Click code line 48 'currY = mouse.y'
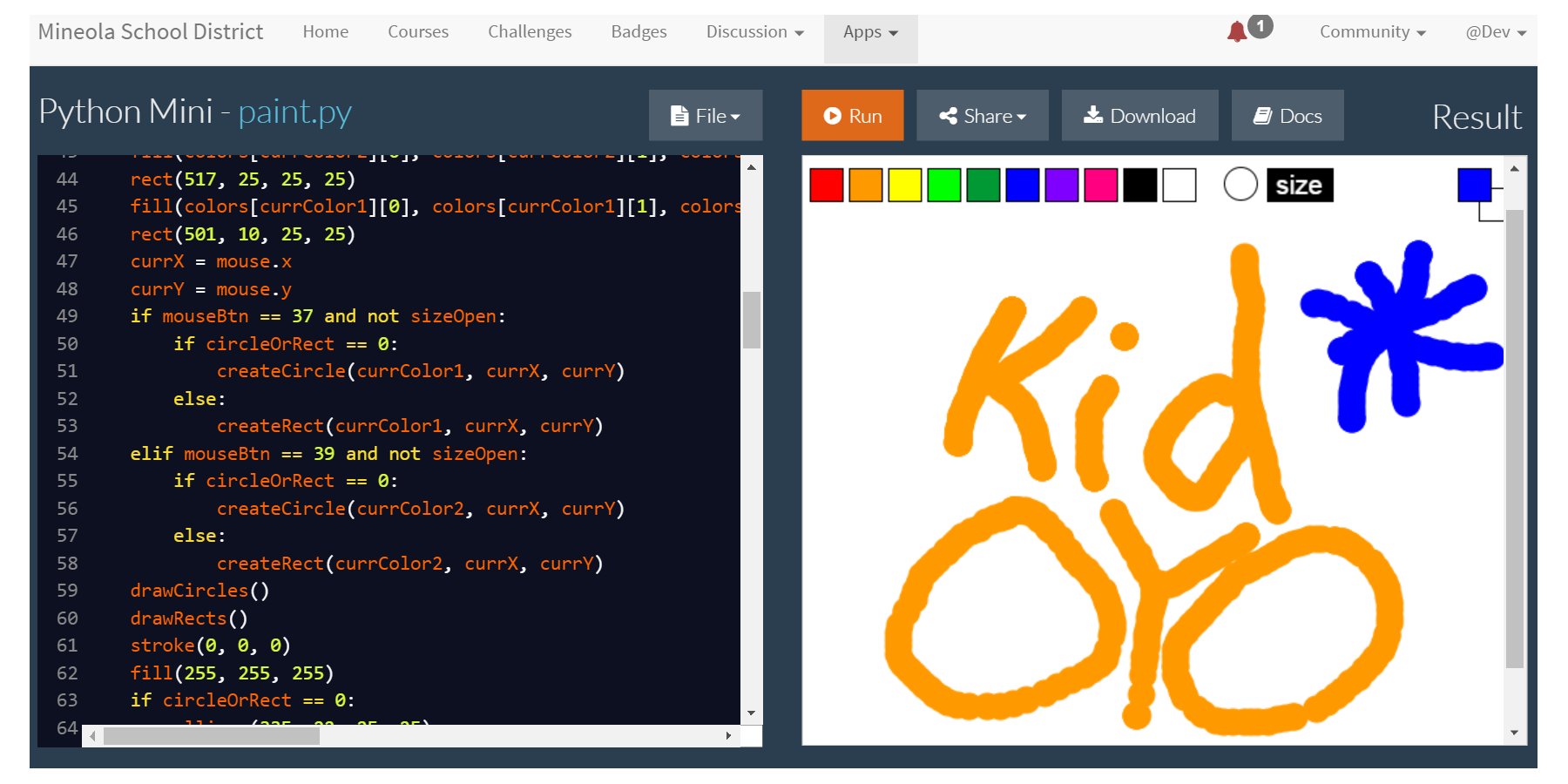The height and width of the screenshot is (784, 1568). (x=211, y=289)
